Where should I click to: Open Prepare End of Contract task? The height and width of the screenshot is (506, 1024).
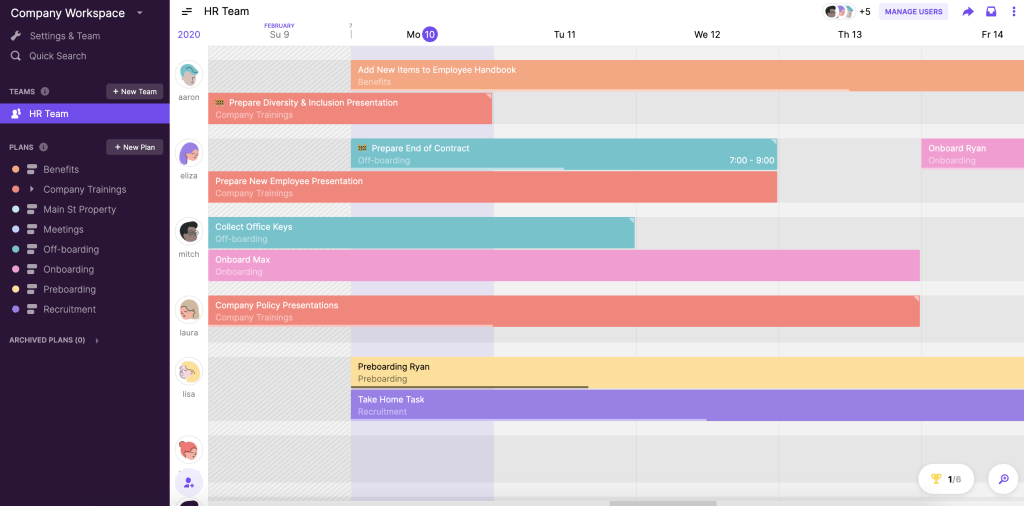click(x=564, y=154)
